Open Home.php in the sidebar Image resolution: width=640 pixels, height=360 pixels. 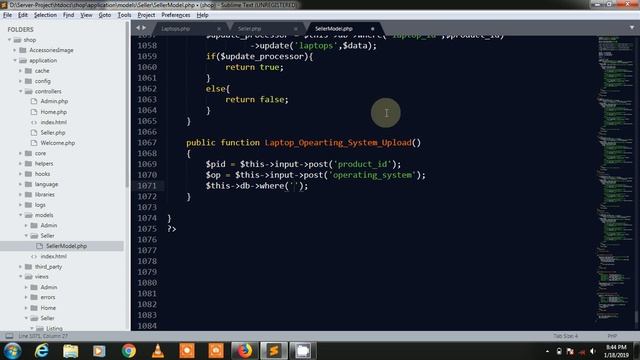53,112
